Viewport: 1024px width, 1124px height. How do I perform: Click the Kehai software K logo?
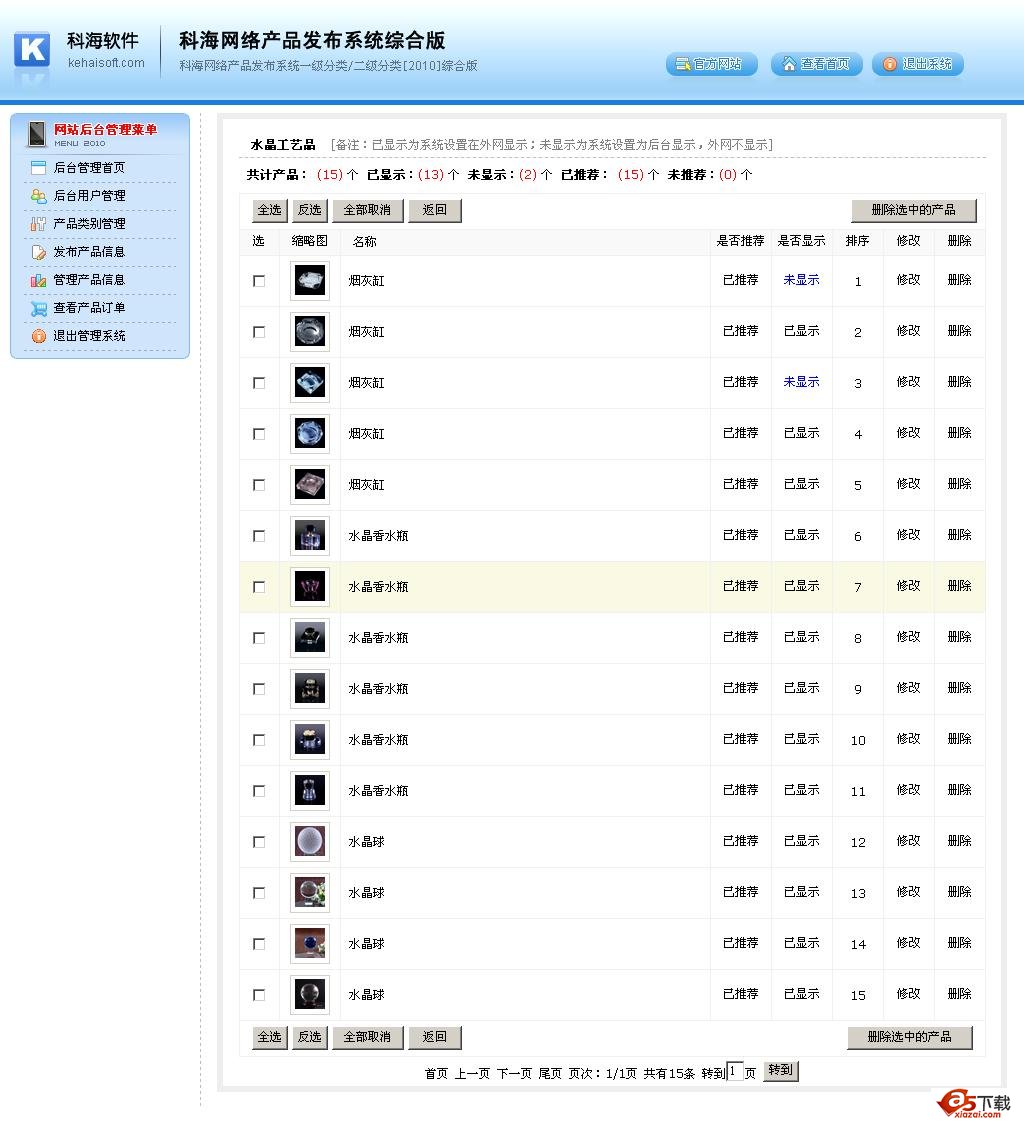click(32, 49)
